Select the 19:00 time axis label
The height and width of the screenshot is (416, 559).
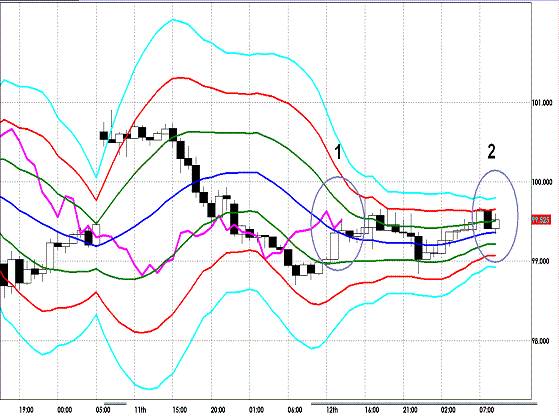[26, 410]
